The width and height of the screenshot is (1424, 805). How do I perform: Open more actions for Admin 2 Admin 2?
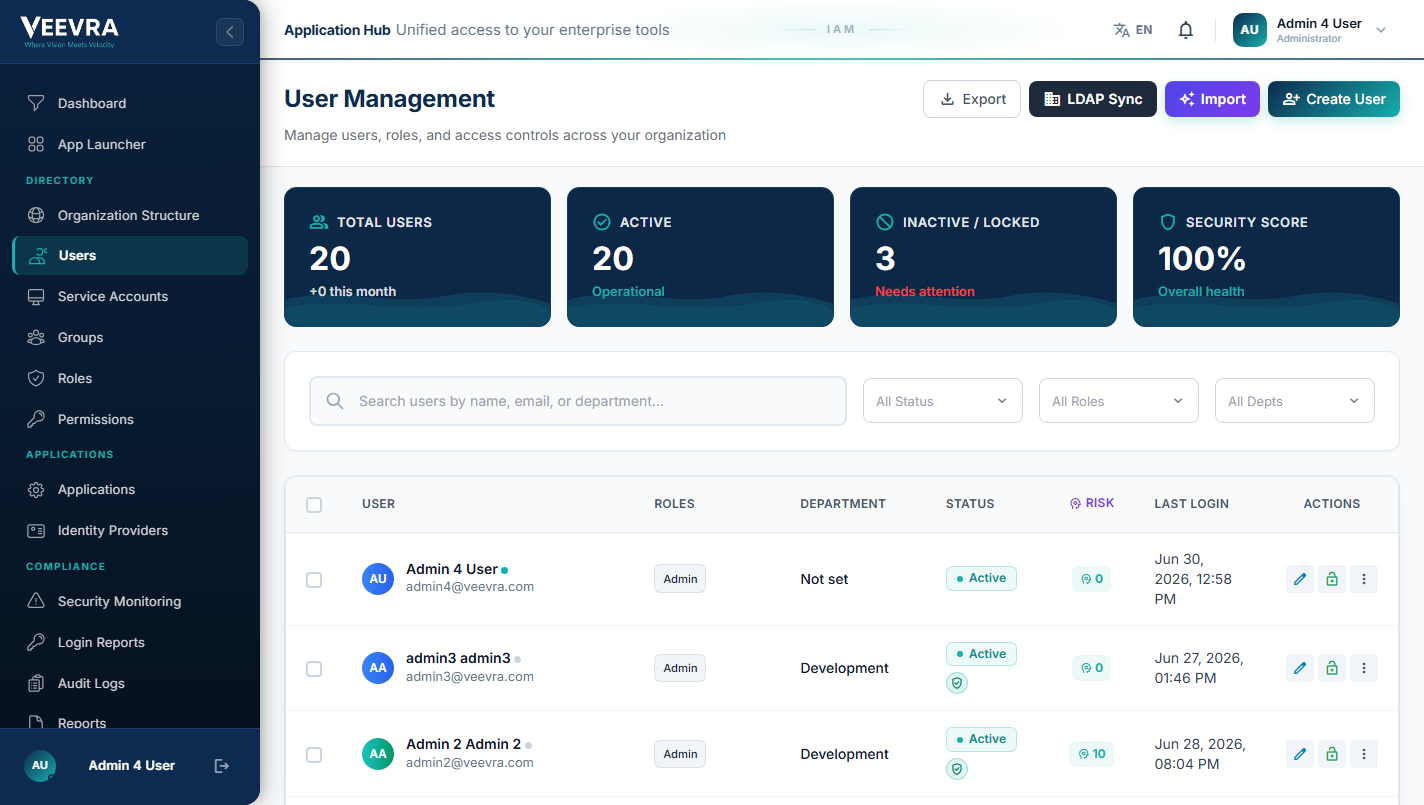tap(1364, 754)
